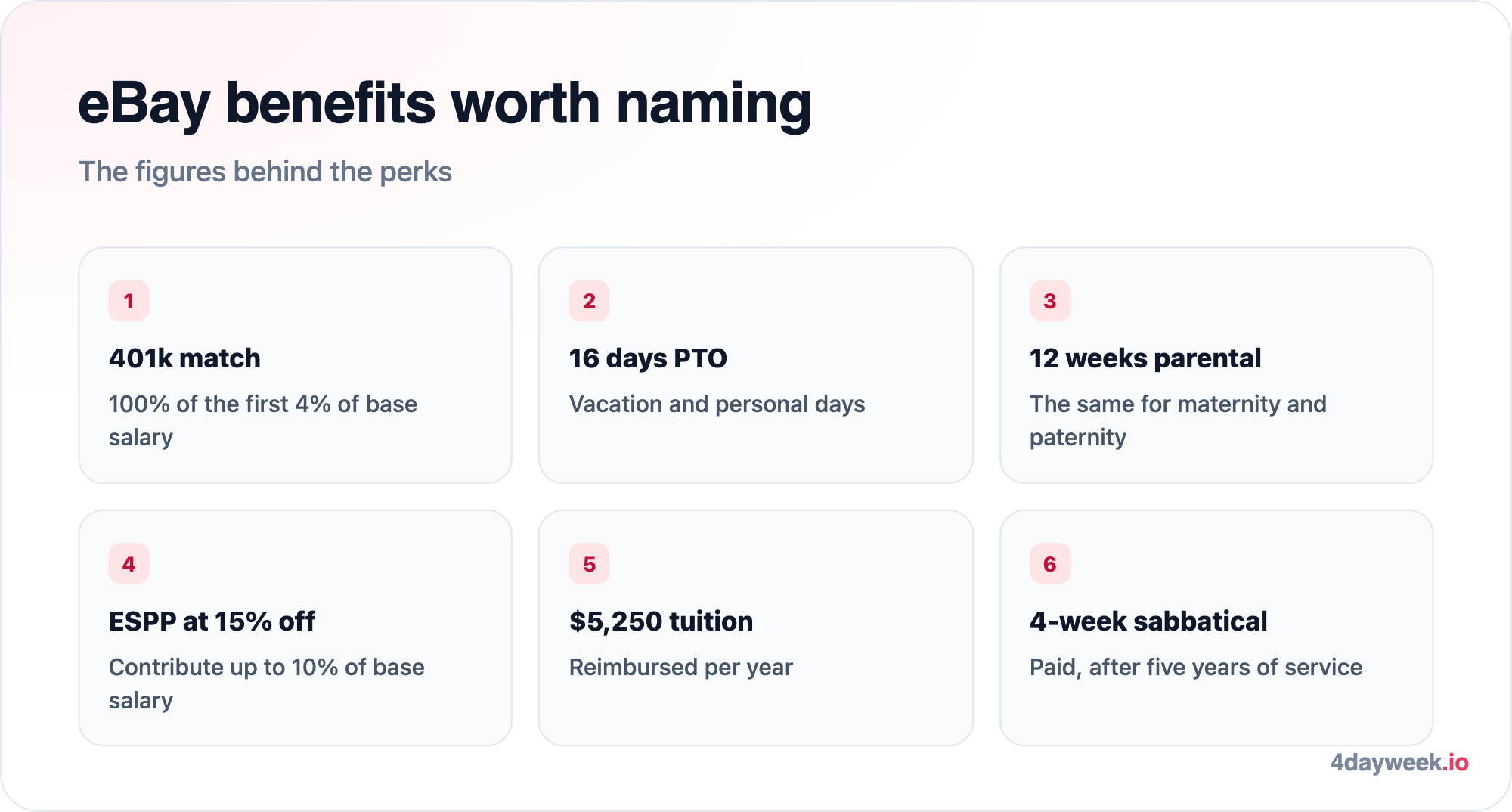Click the number 6 badge icon
This screenshot has height=812, width=1512.
pos(1050,564)
